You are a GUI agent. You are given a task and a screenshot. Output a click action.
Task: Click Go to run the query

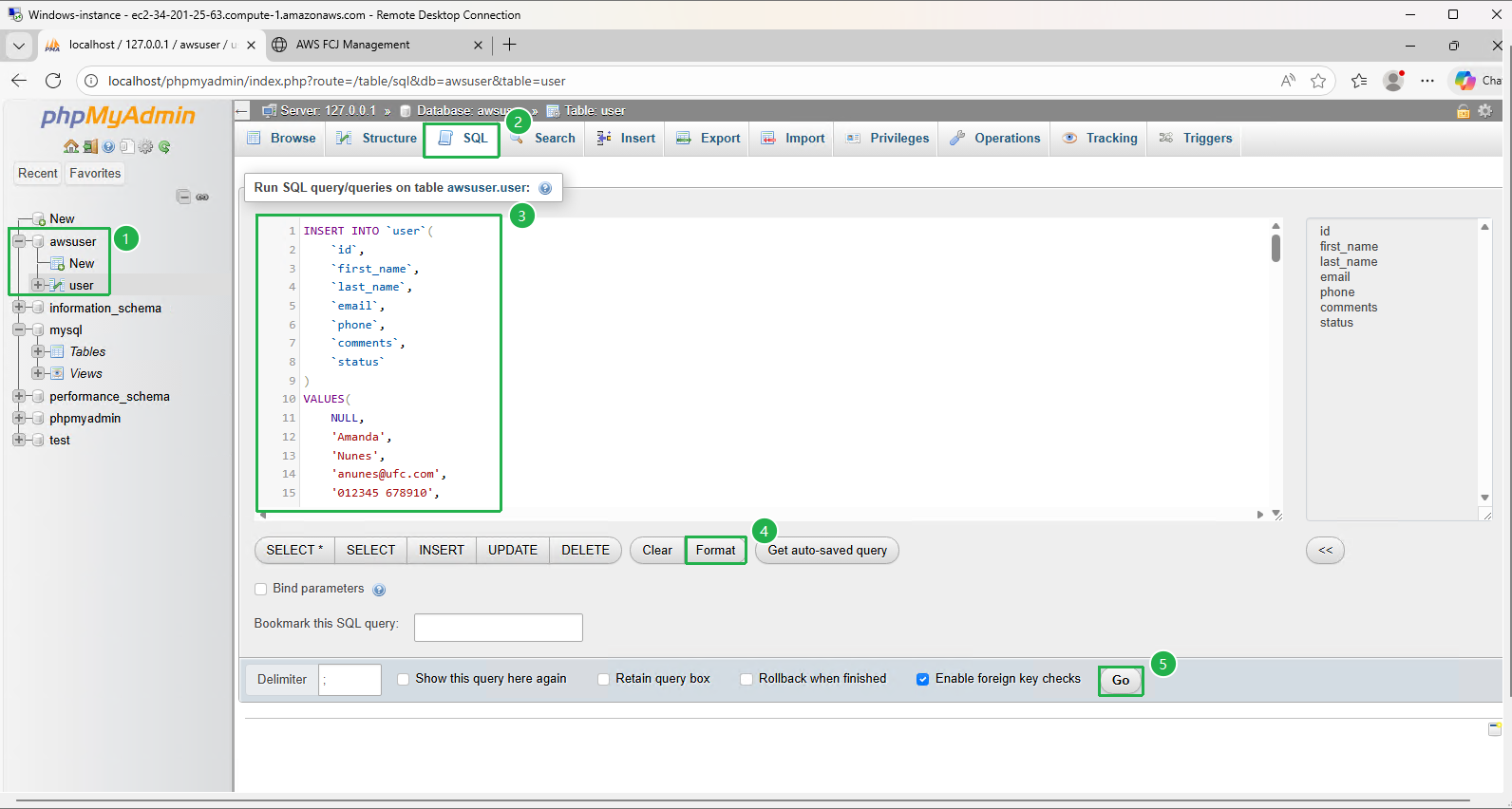[x=1120, y=680]
